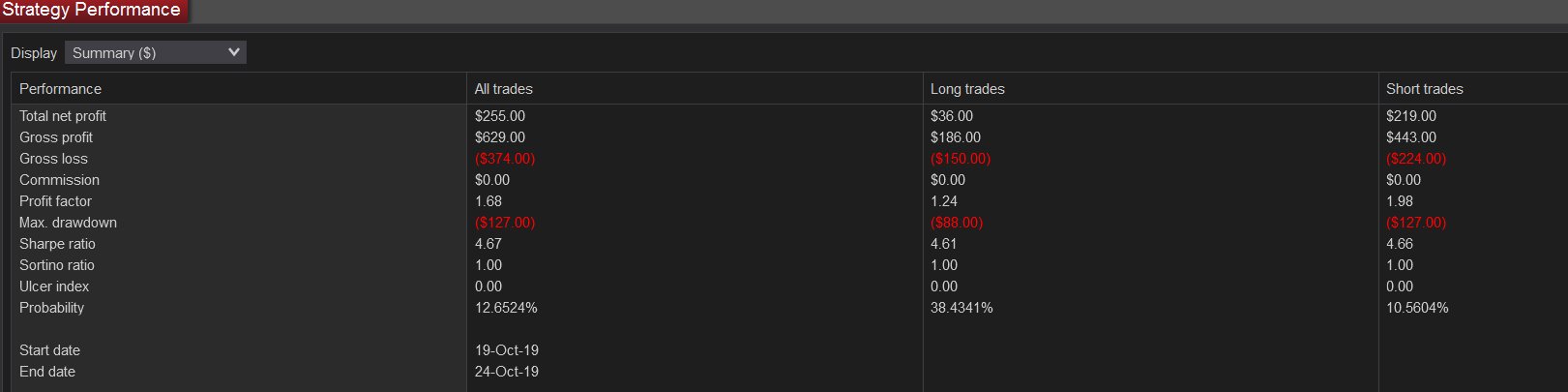1568x392 pixels.
Task: Click the Strategy Performance tab title
Action: pos(91,10)
